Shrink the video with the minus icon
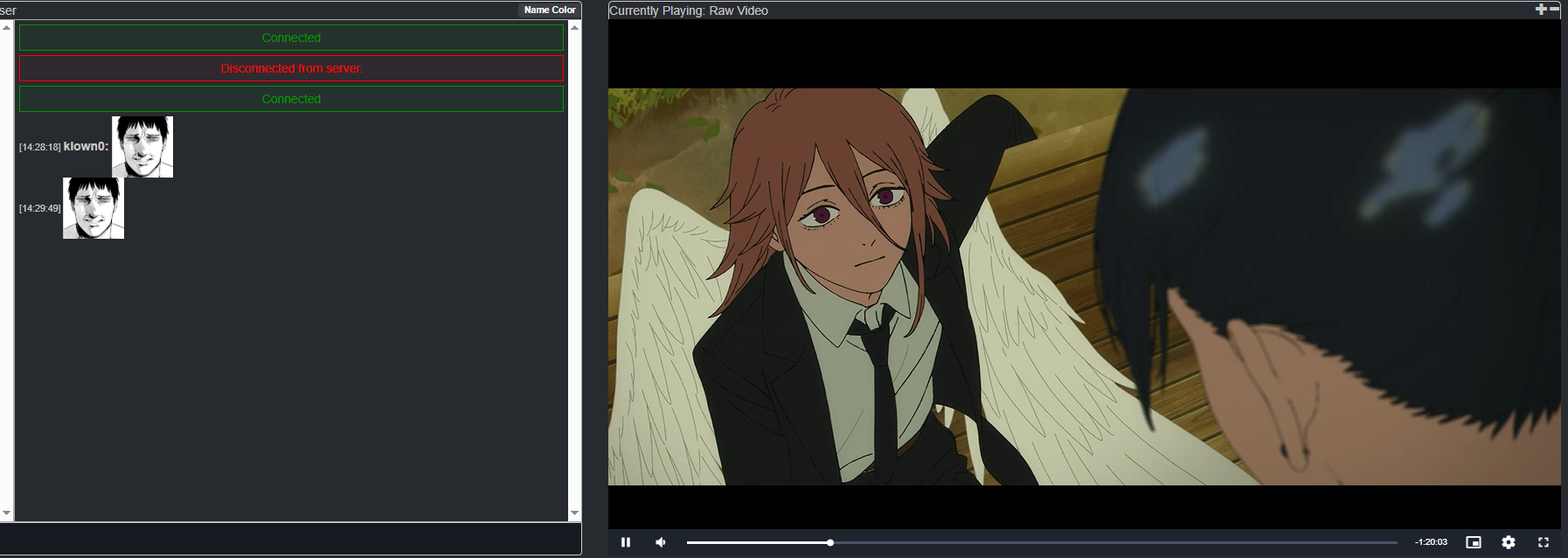The height and width of the screenshot is (558, 1568). pyautogui.click(x=1554, y=9)
